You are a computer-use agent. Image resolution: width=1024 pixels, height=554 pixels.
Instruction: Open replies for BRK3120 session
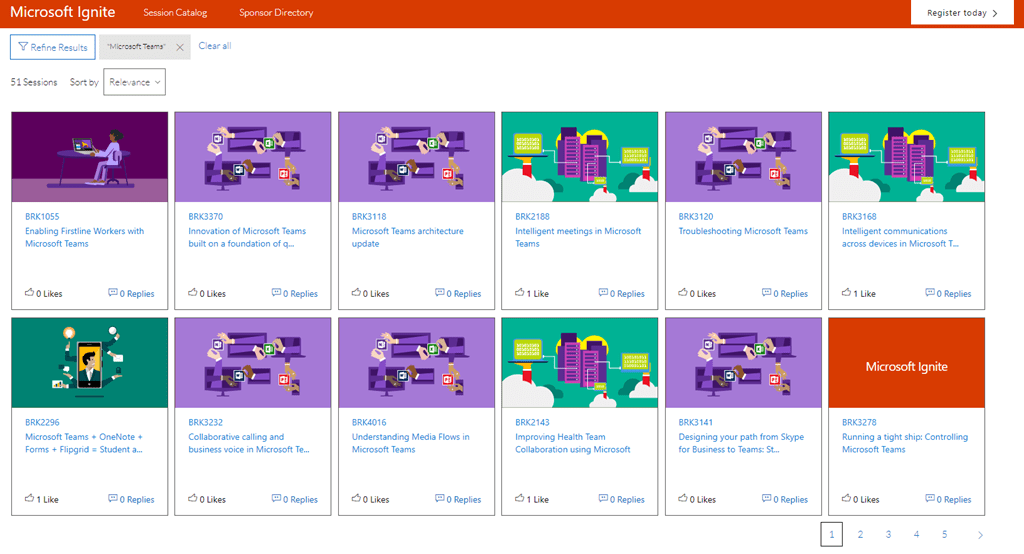[x=784, y=293]
